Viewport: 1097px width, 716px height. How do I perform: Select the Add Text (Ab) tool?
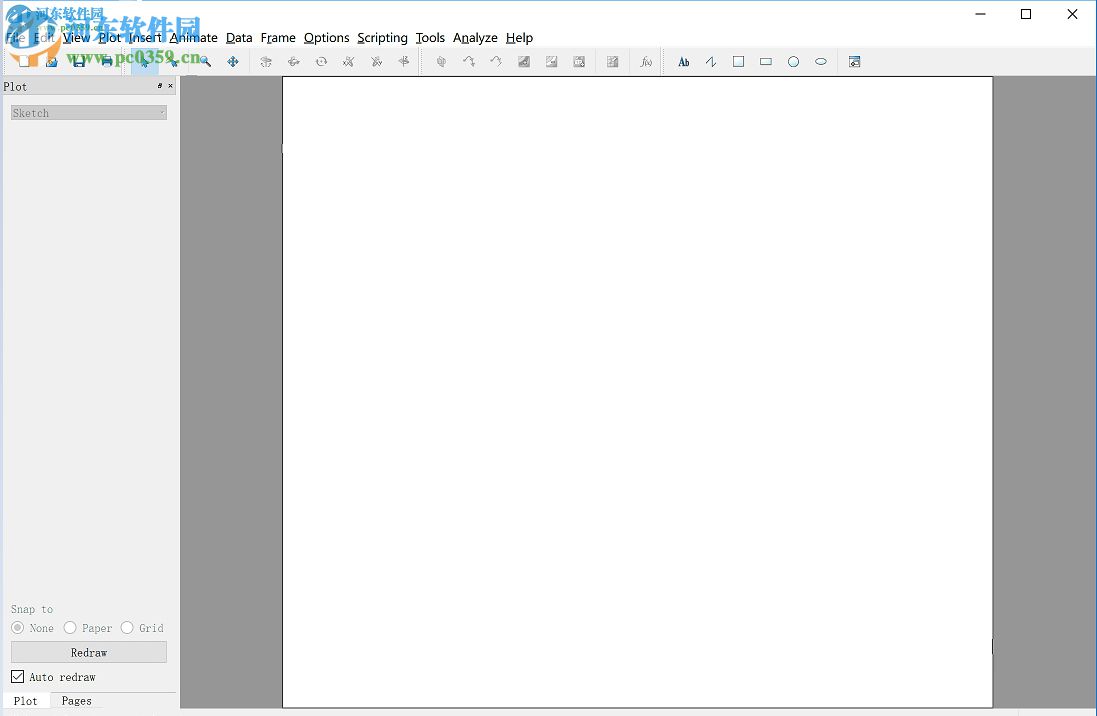click(x=684, y=62)
